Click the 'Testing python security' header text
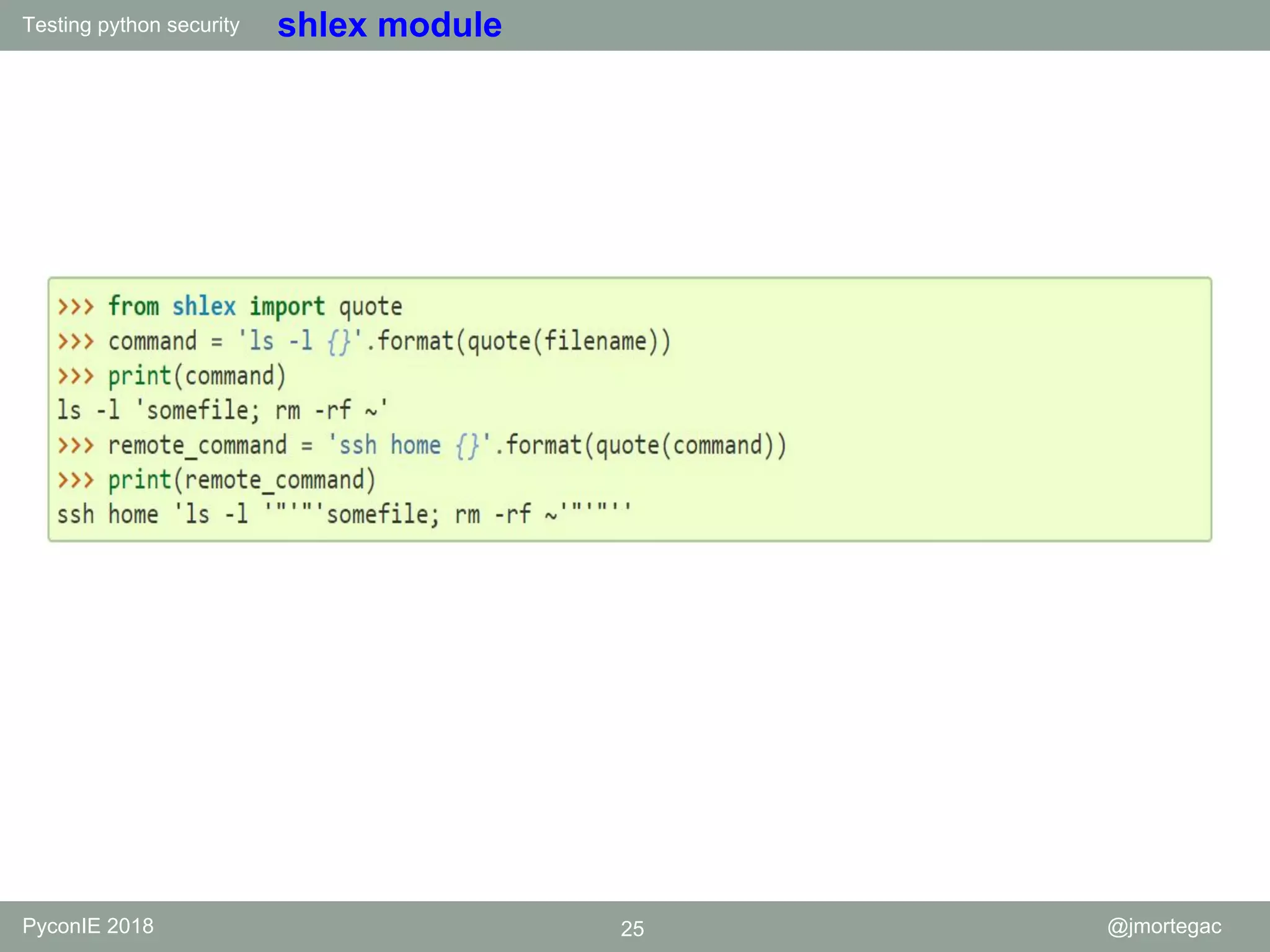The height and width of the screenshot is (952, 1270). [131, 25]
